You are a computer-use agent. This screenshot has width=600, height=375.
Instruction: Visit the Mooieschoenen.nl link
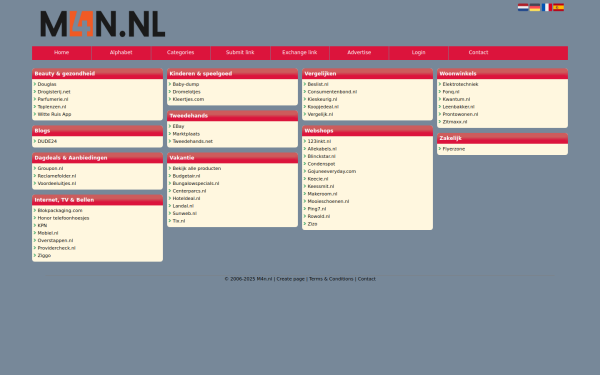click(328, 201)
